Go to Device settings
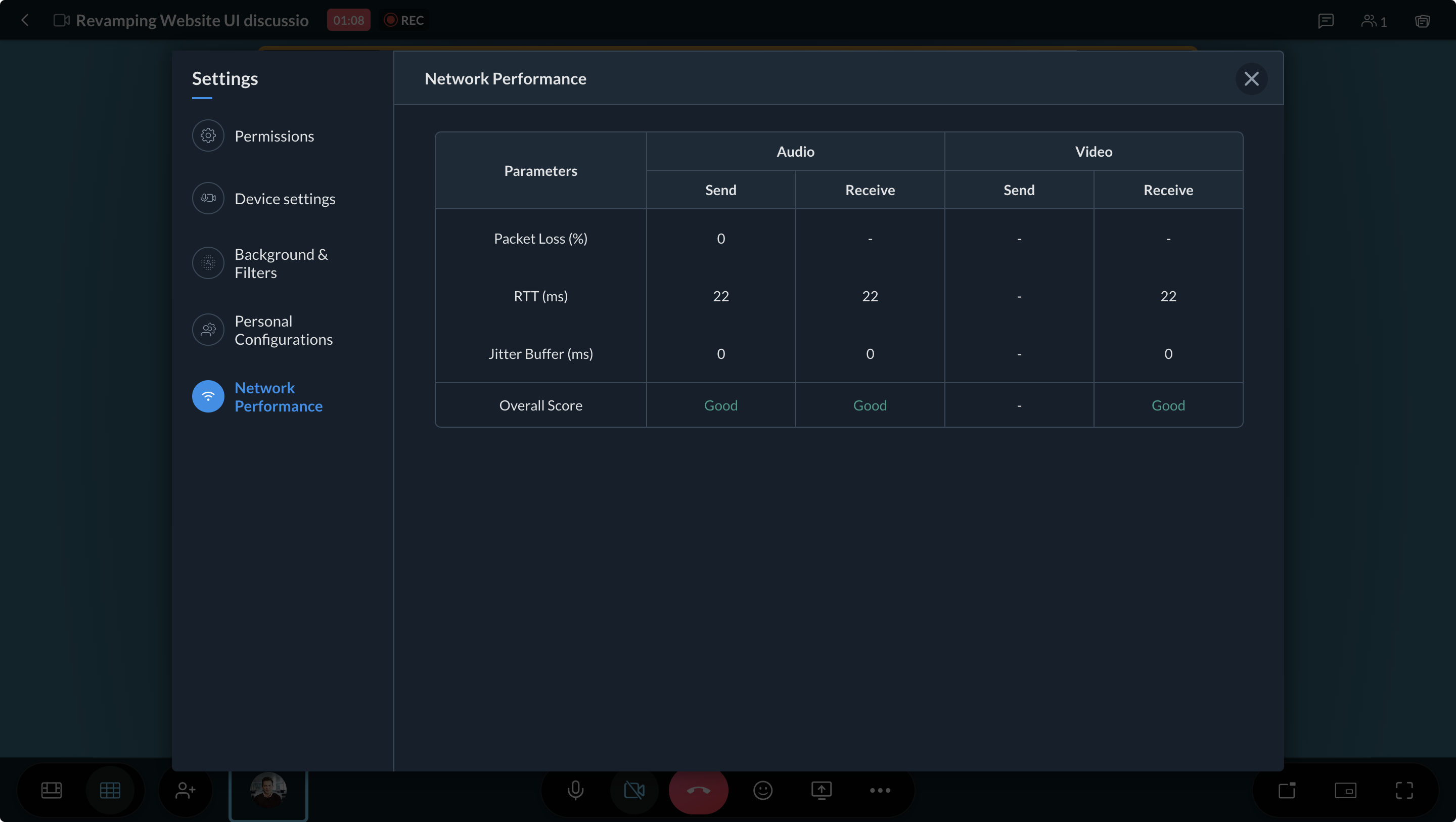Screen dimensions: 1456x822 click(284, 199)
